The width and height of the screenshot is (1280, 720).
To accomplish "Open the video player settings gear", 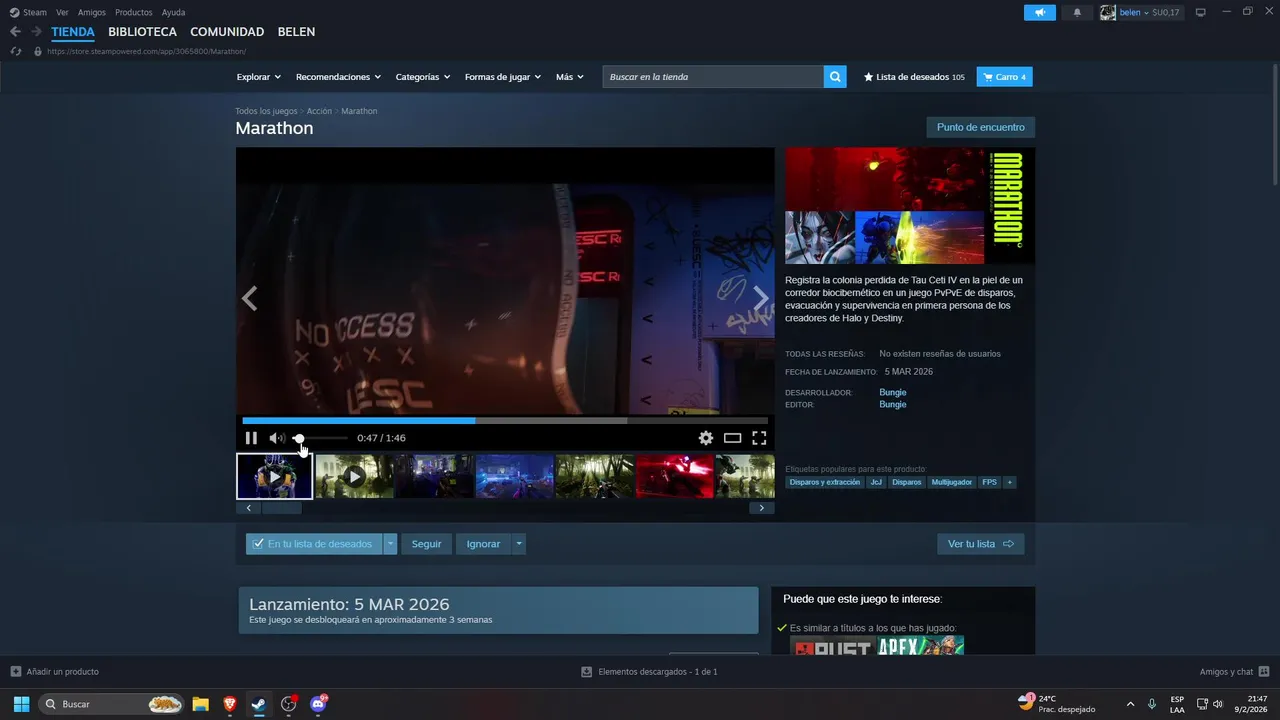I will (x=706, y=438).
